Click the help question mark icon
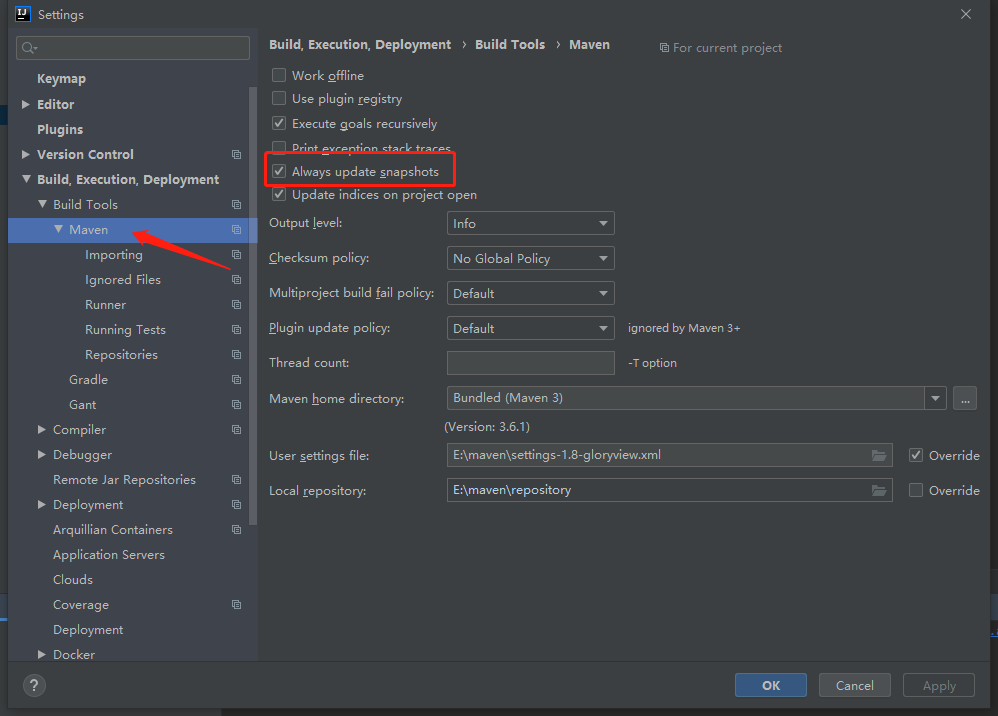This screenshot has height=716, width=998. [34, 685]
